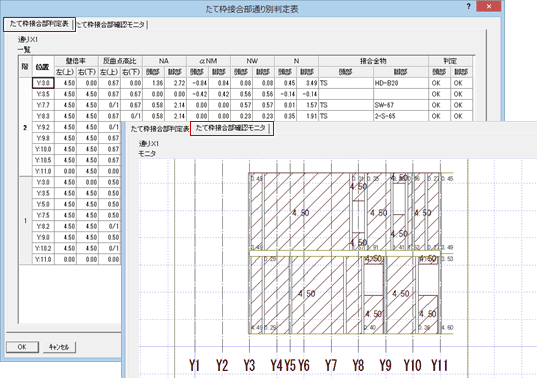Select たて枠接合部判定表 tab in the front monitor window
The width and height of the screenshot is (537, 378).
pyautogui.click(x=160, y=129)
